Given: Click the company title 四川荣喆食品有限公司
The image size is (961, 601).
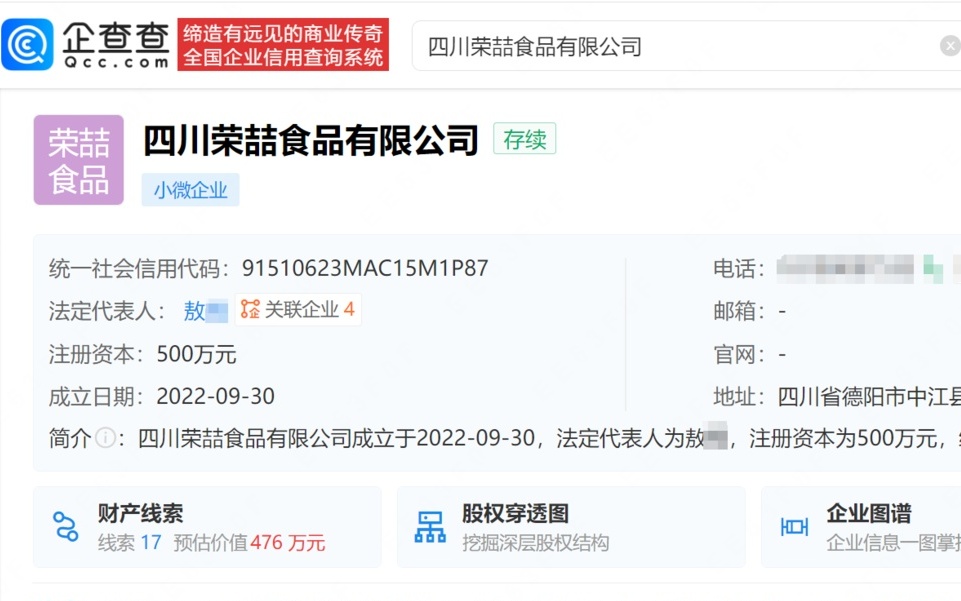Looking at the screenshot, I should 311,140.
